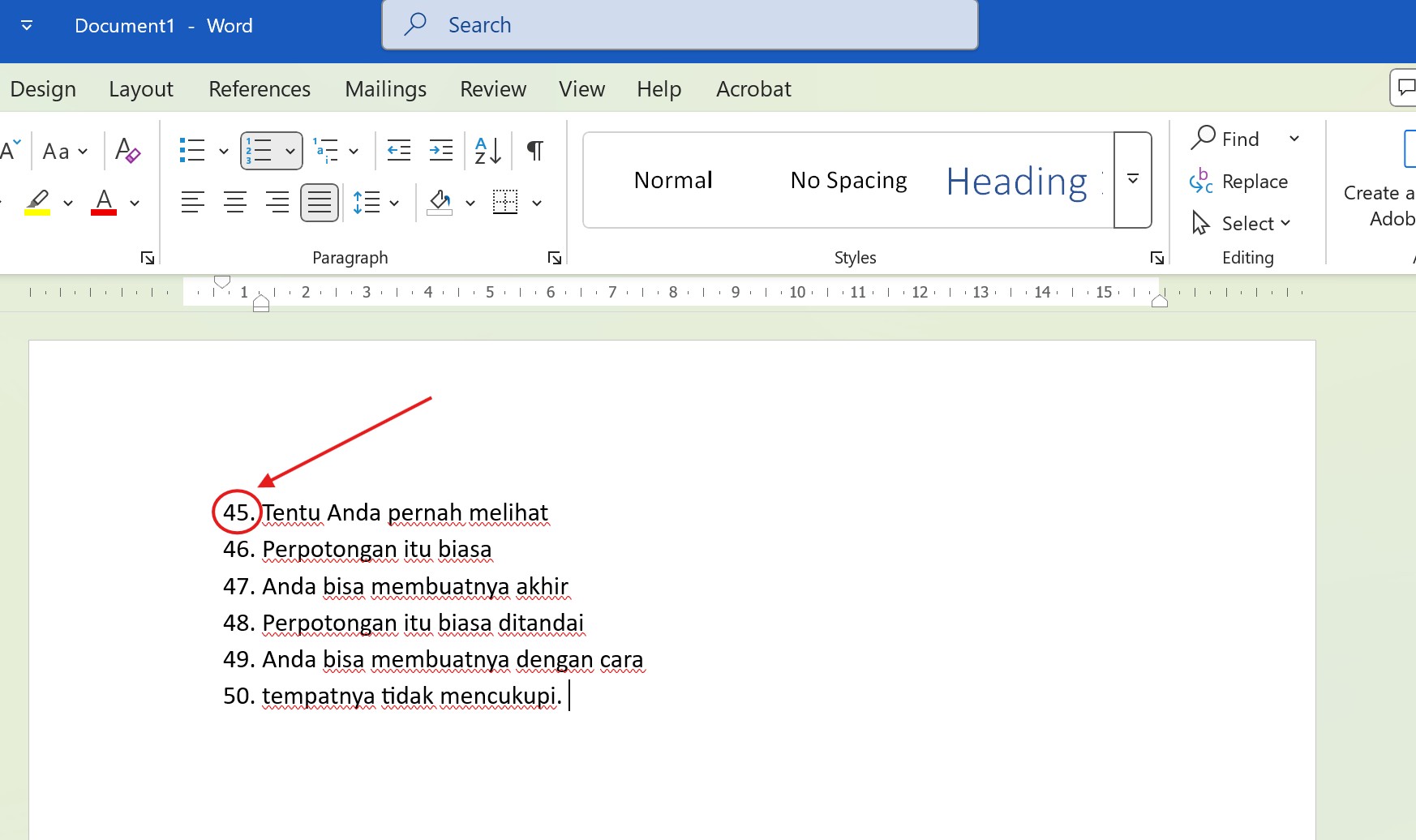Click the Increase Indent icon

pyautogui.click(x=440, y=150)
